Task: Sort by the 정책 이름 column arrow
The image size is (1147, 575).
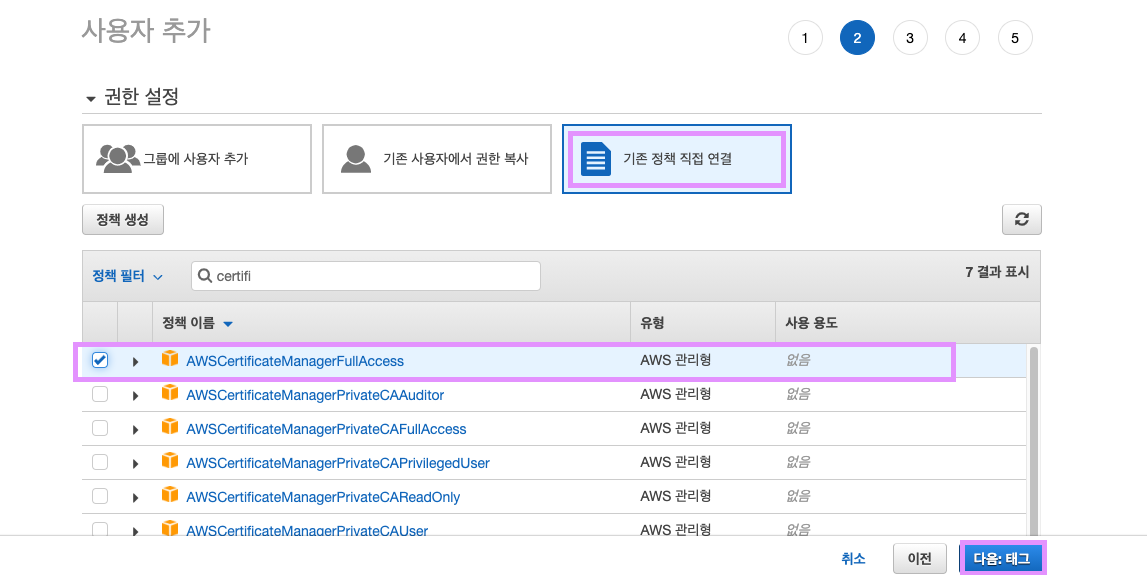Action: pos(227,323)
